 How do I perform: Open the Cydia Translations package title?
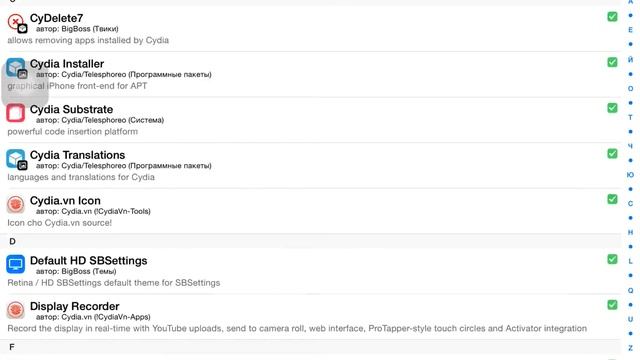78,155
